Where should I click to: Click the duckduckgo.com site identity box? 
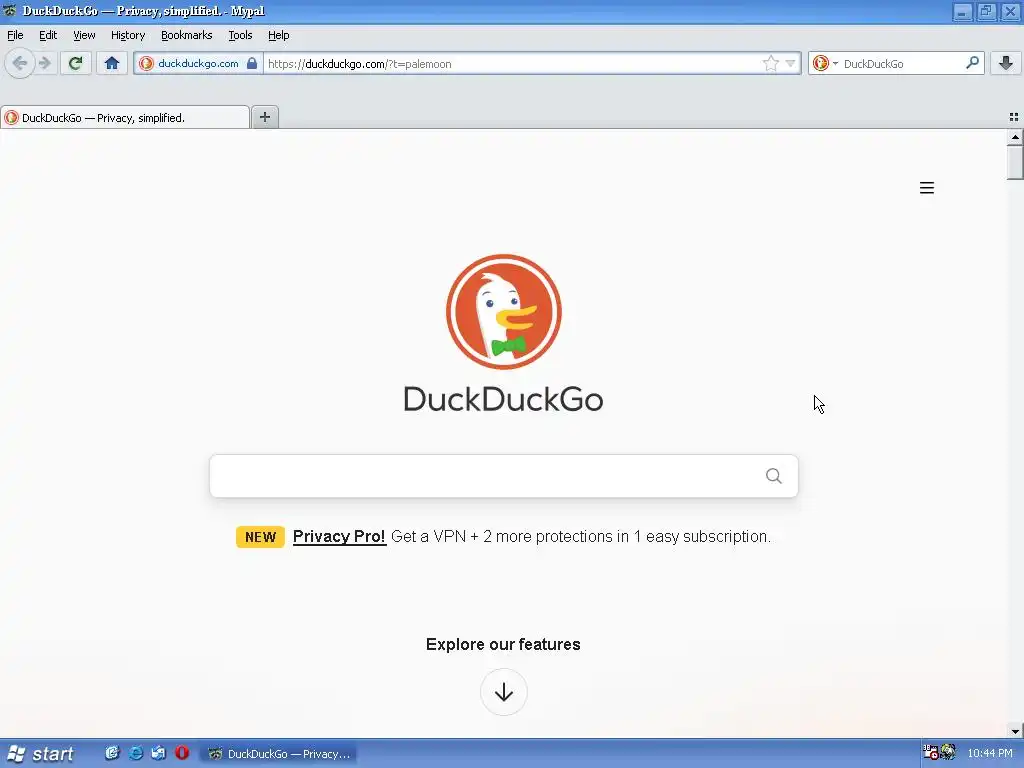coord(199,63)
